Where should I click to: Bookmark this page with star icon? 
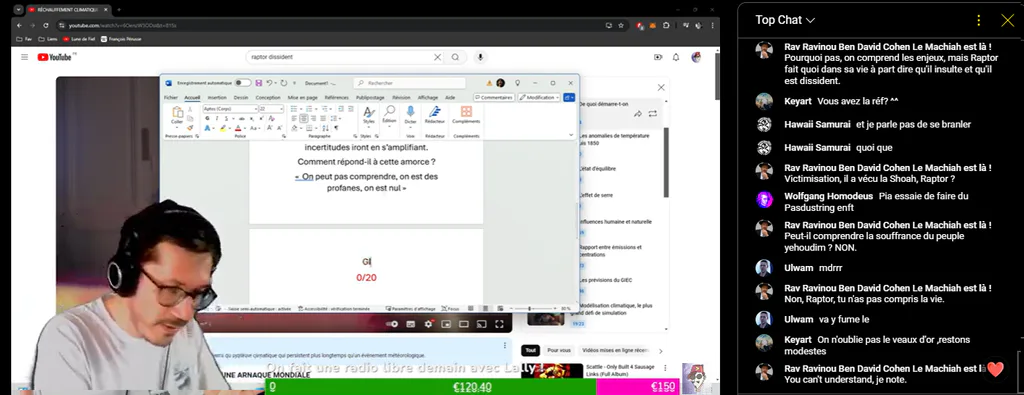[621, 25]
